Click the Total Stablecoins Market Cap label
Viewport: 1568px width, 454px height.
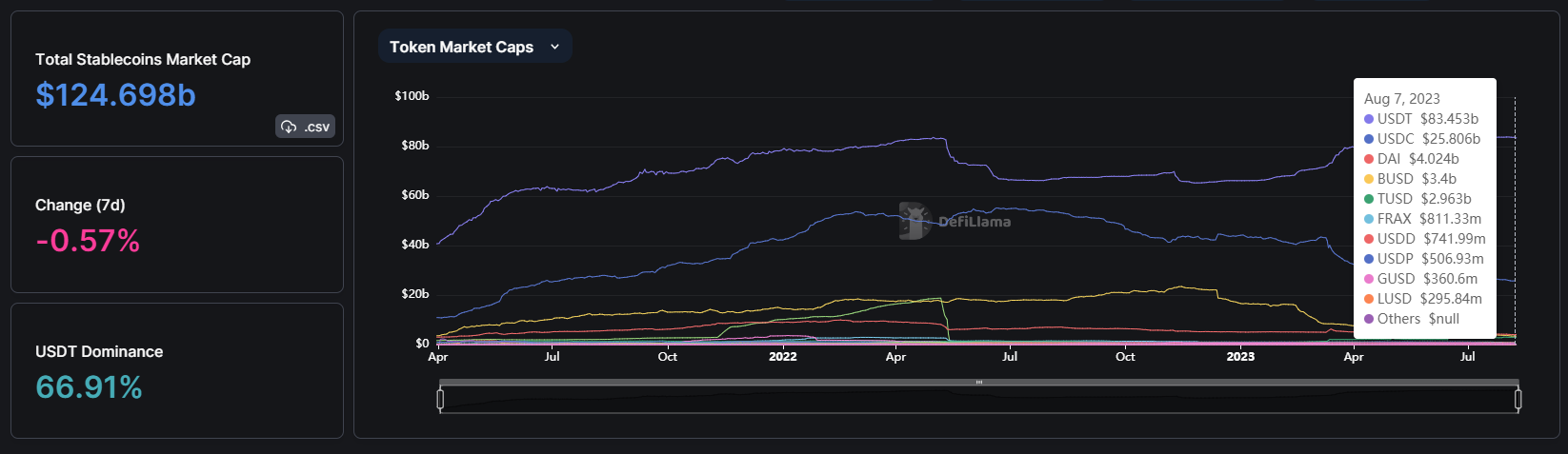[x=143, y=59]
